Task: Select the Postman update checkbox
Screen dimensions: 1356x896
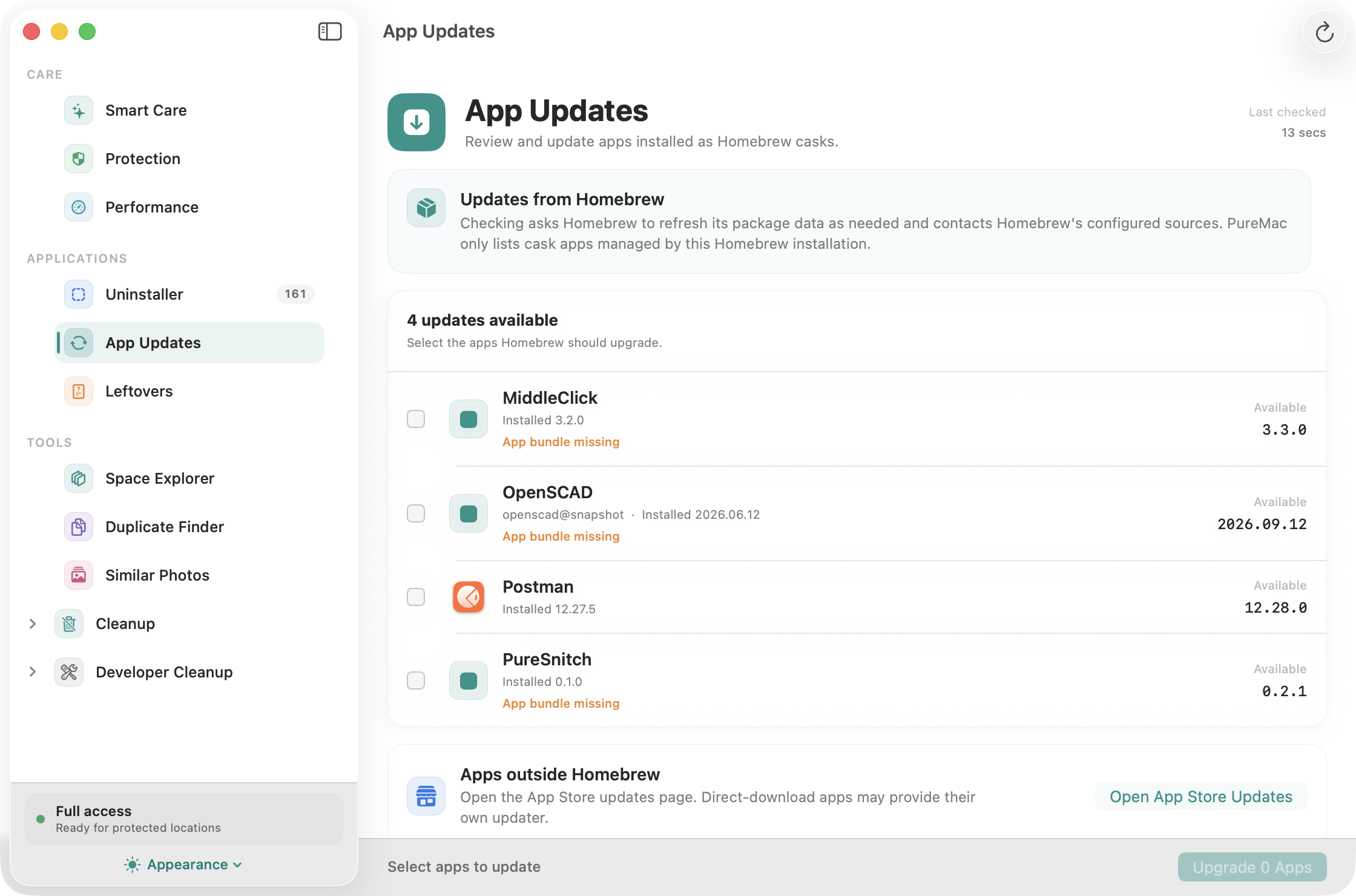Action: [416, 597]
